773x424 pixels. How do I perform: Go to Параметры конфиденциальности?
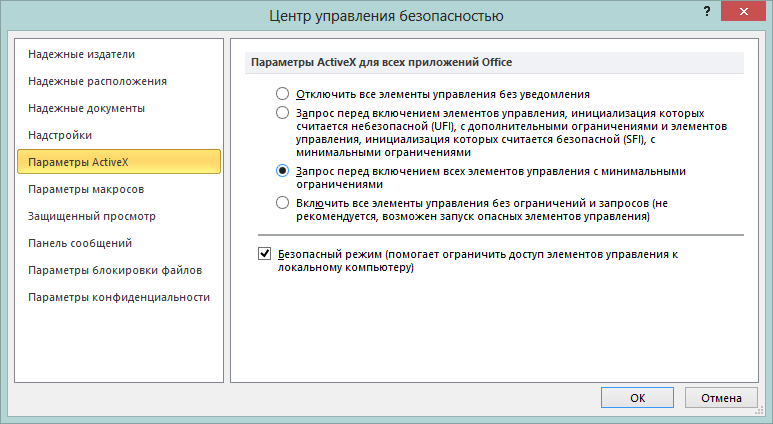tap(119, 297)
